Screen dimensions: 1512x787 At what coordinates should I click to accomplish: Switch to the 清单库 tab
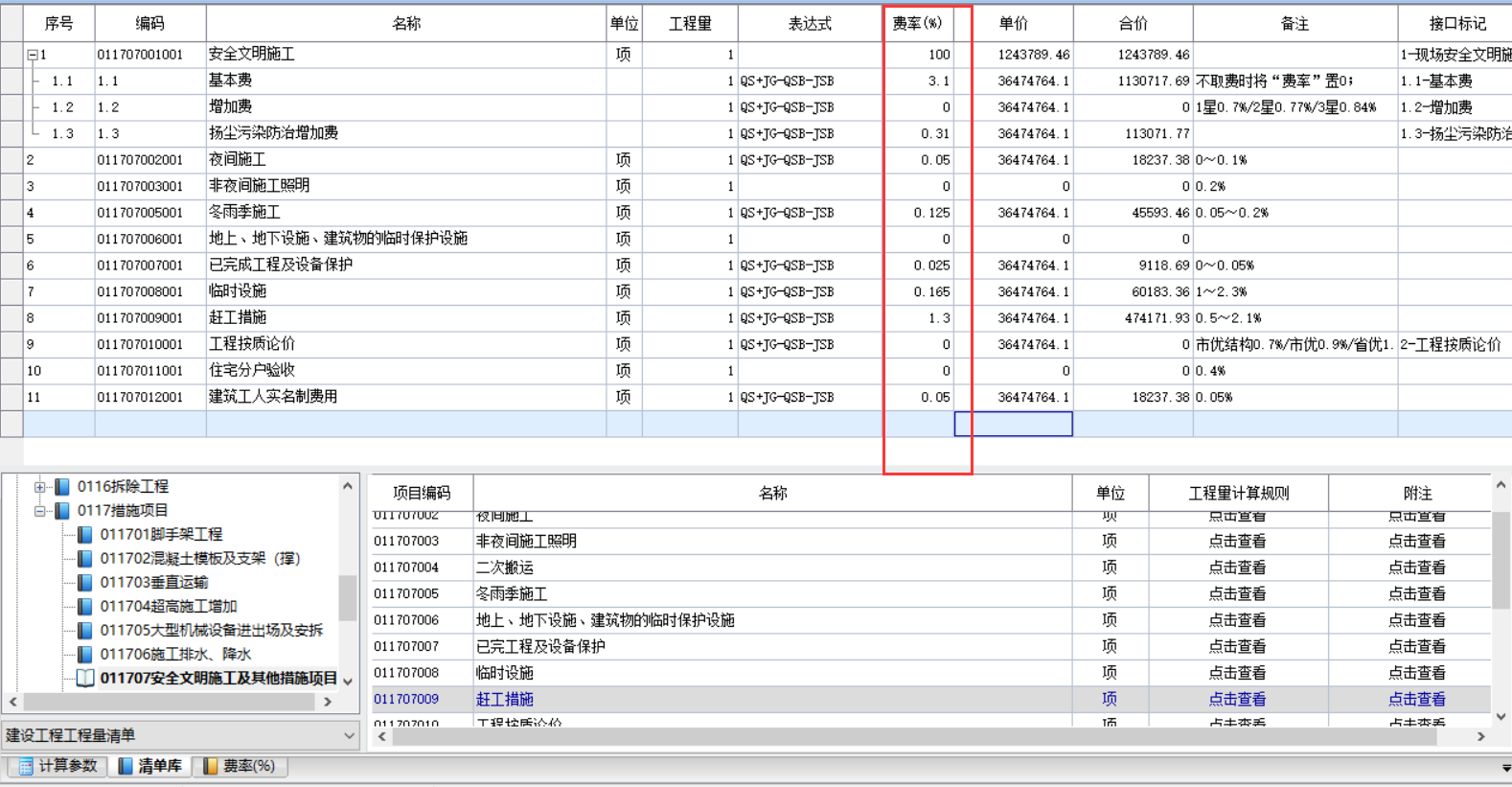[149, 766]
